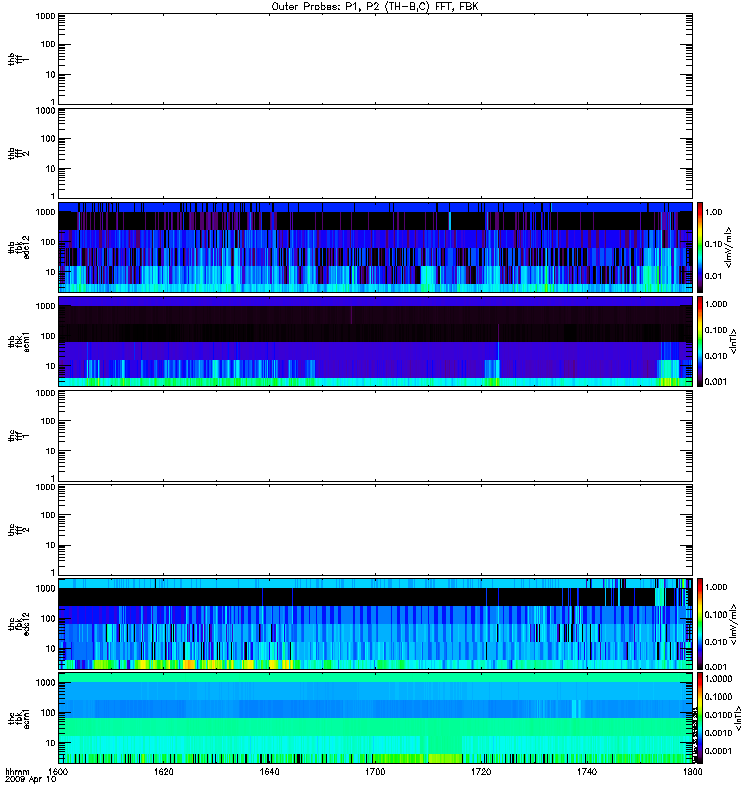Image resolution: width=750 pixels, height=800 pixels.
Task: Click the "1720" time axis label
Action: (x=481, y=771)
